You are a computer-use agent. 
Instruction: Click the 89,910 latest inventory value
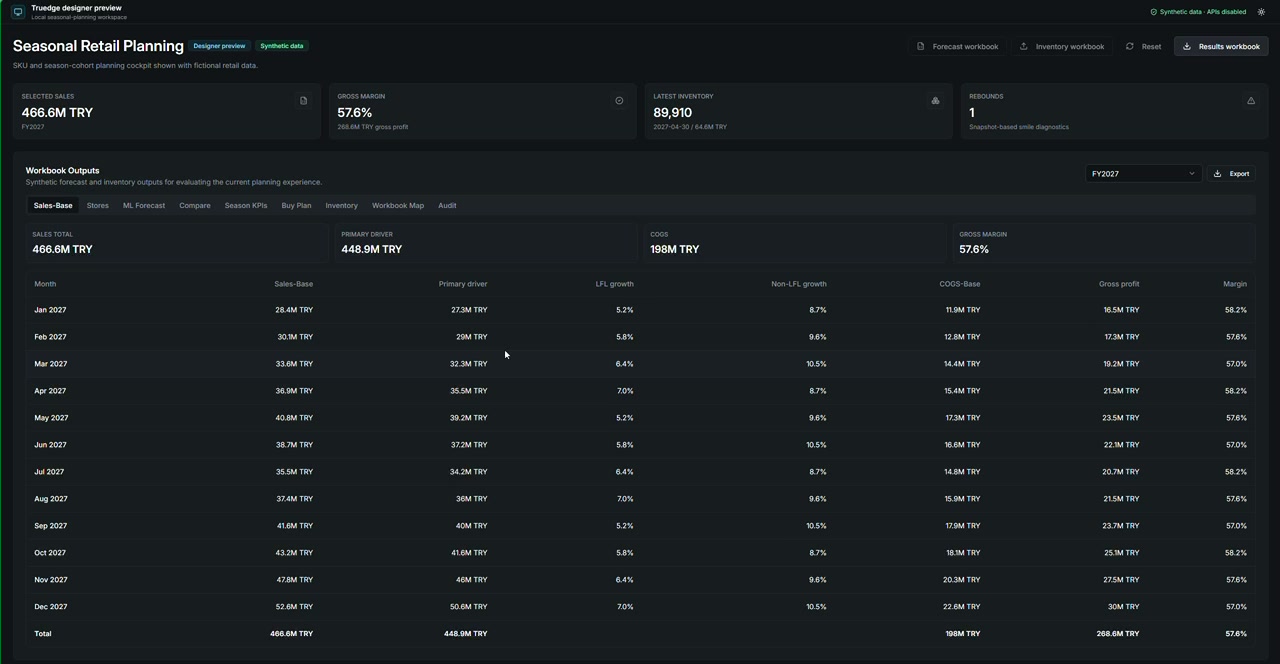[672, 113]
